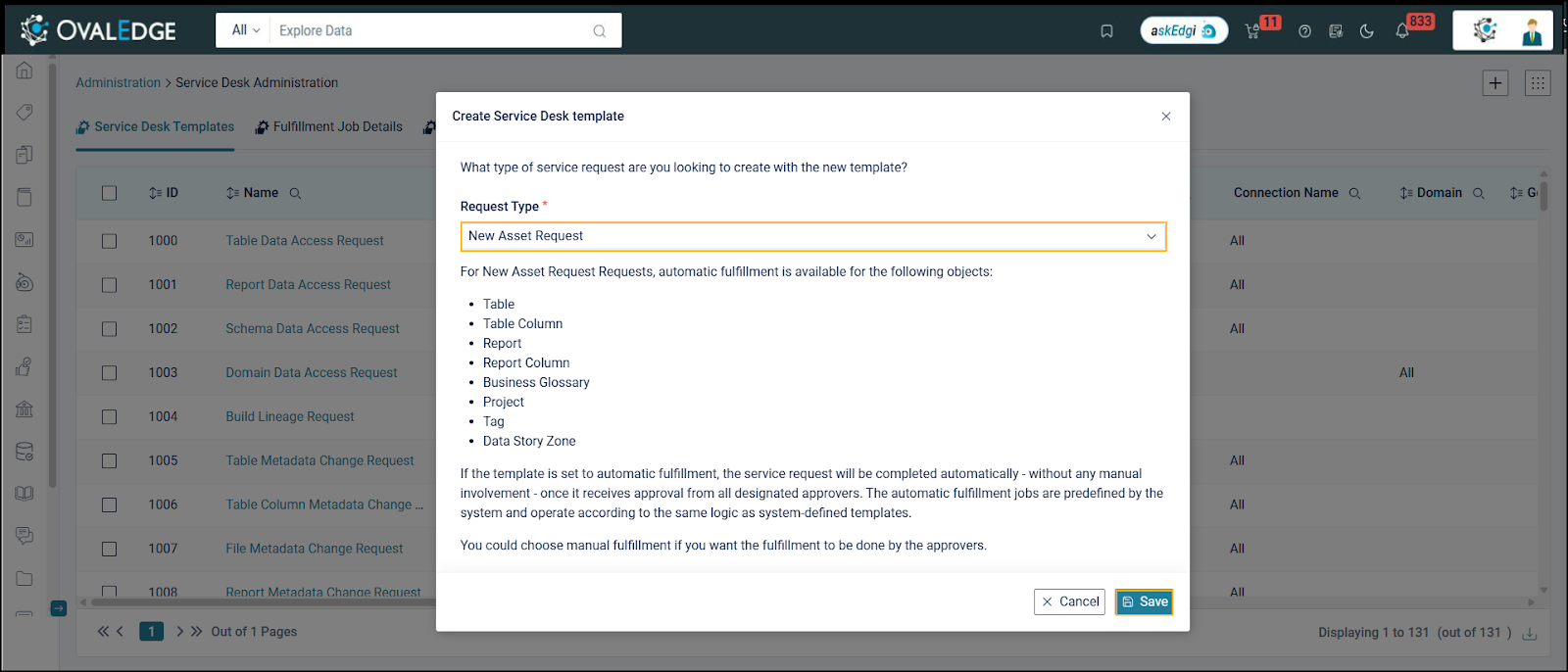Click the bookmark icon in header
This screenshot has height=672, width=1568.
[x=1106, y=31]
